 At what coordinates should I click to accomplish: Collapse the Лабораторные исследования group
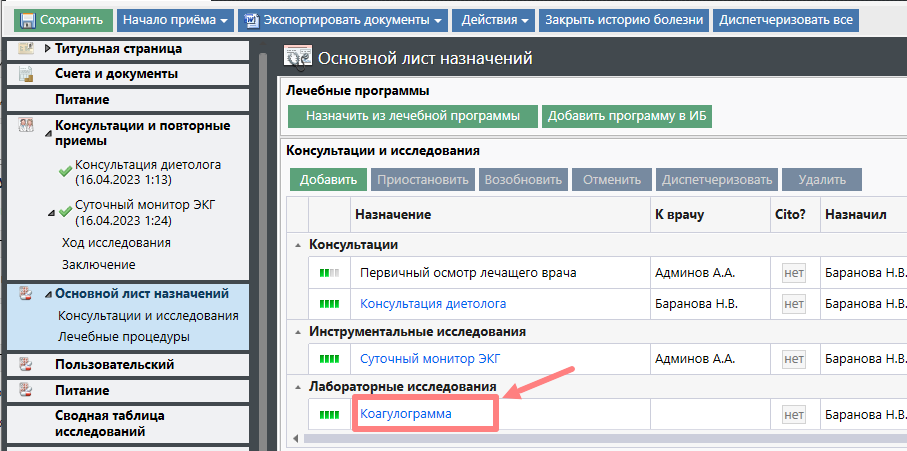click(297, 387)
